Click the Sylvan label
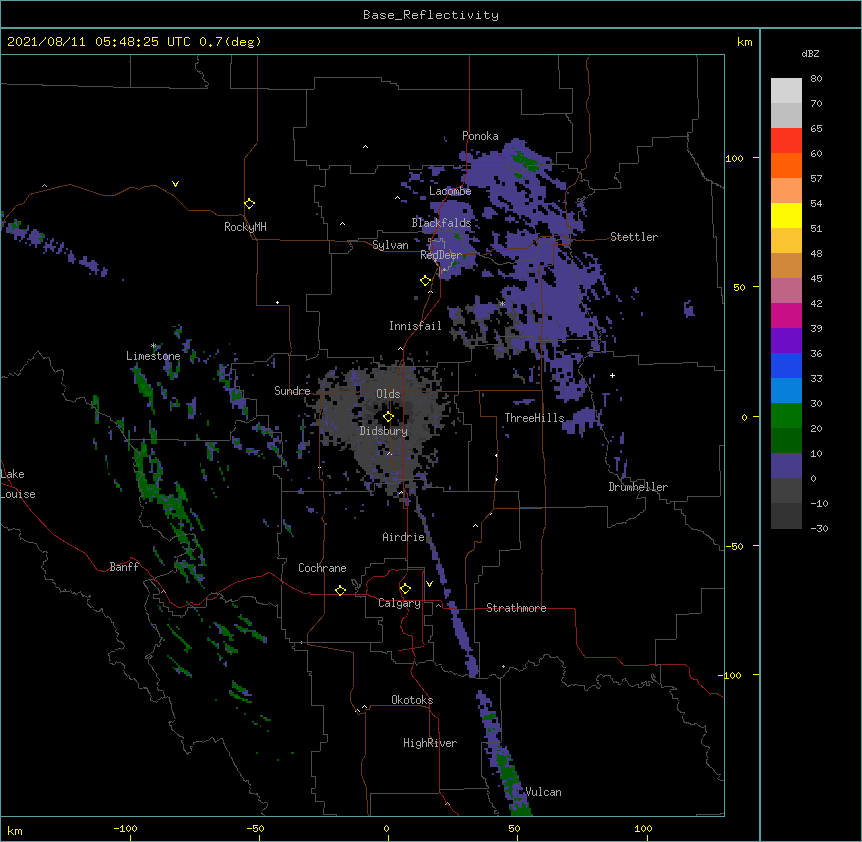Viewport: 862px width, 842px height. pyautogui.click(x=390, y=245)
